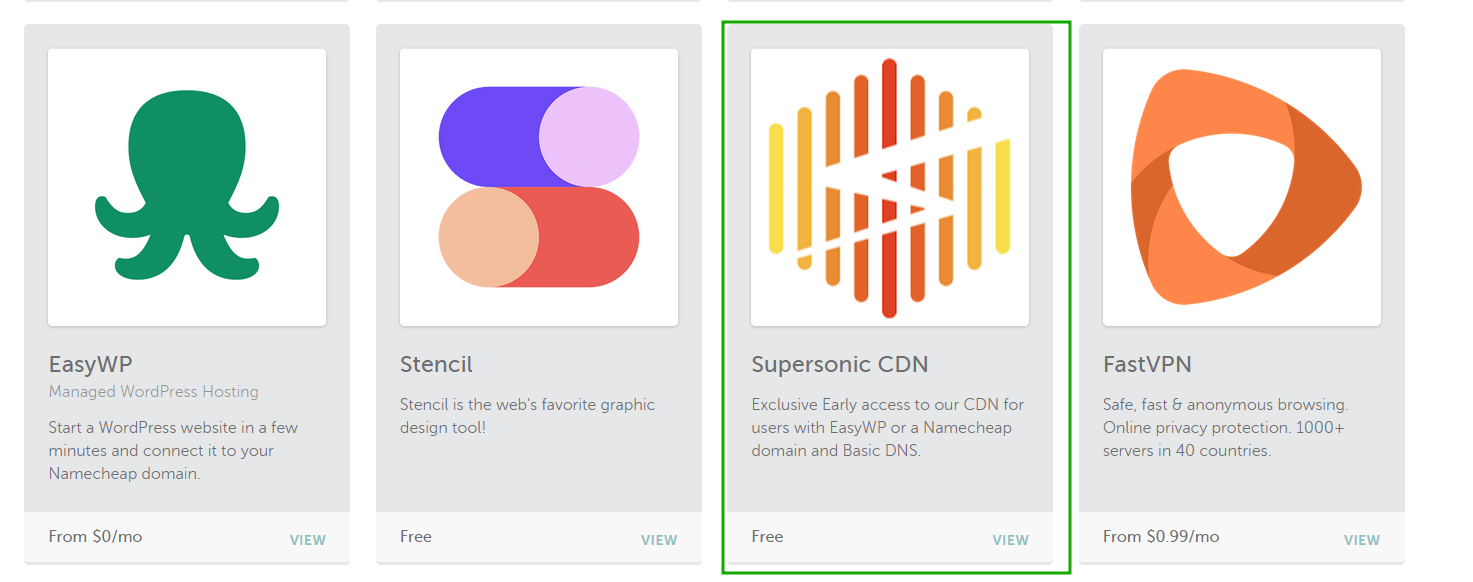Screen dimensions: 1473x582
Task: Click the EasyWP description about WordPress website
Action: [174, 451]
